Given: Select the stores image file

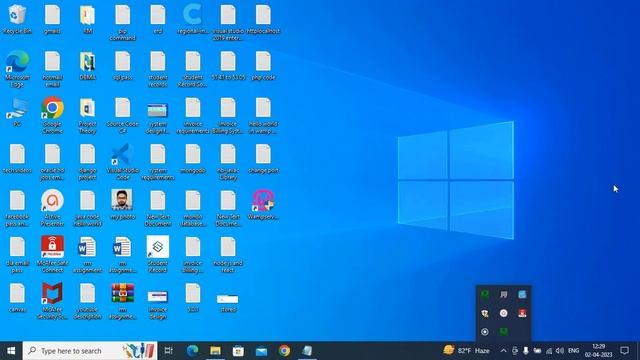Looking at the screenshot, I should coord(228,303).
